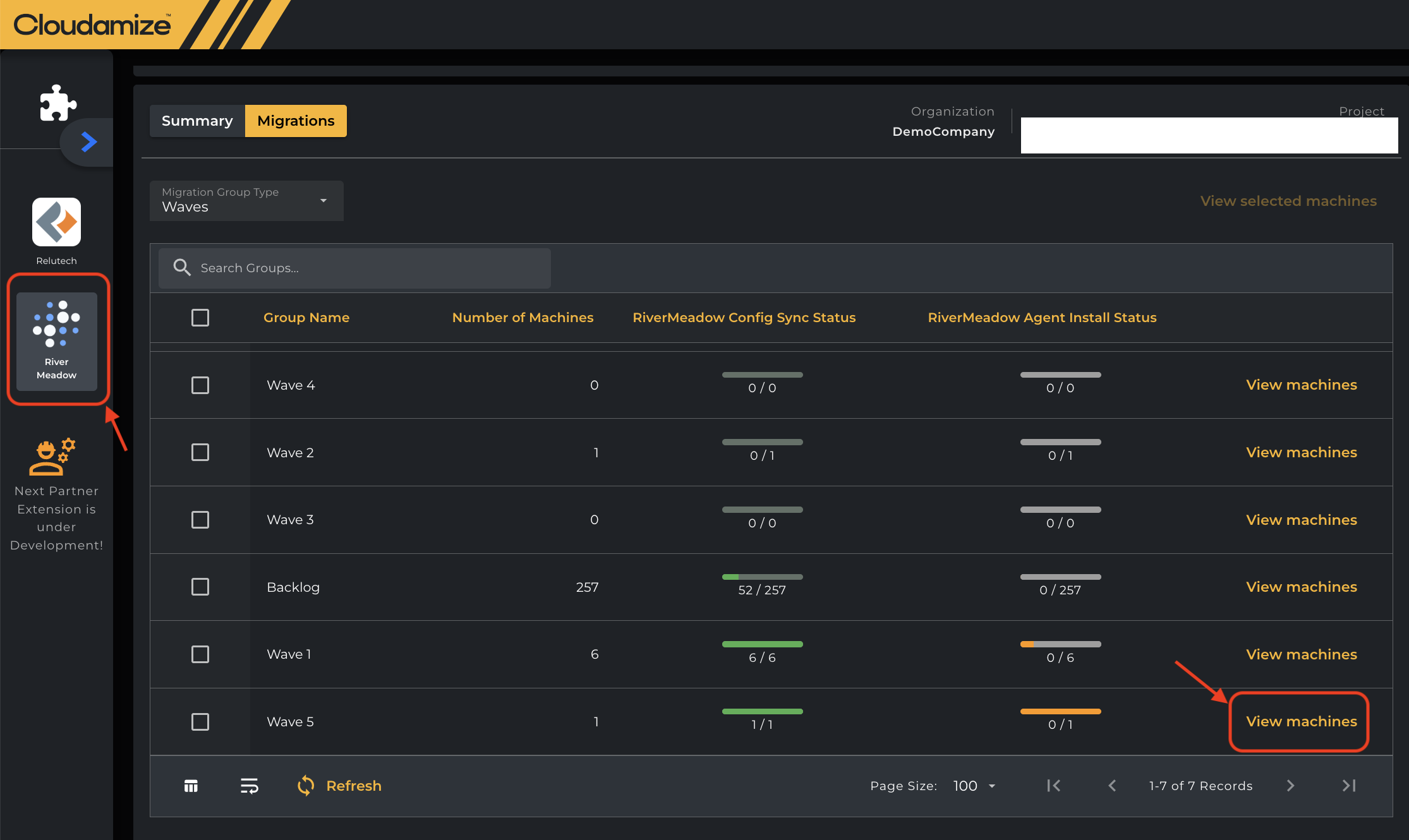Click the Cloudamize logo

click(92, 25)
